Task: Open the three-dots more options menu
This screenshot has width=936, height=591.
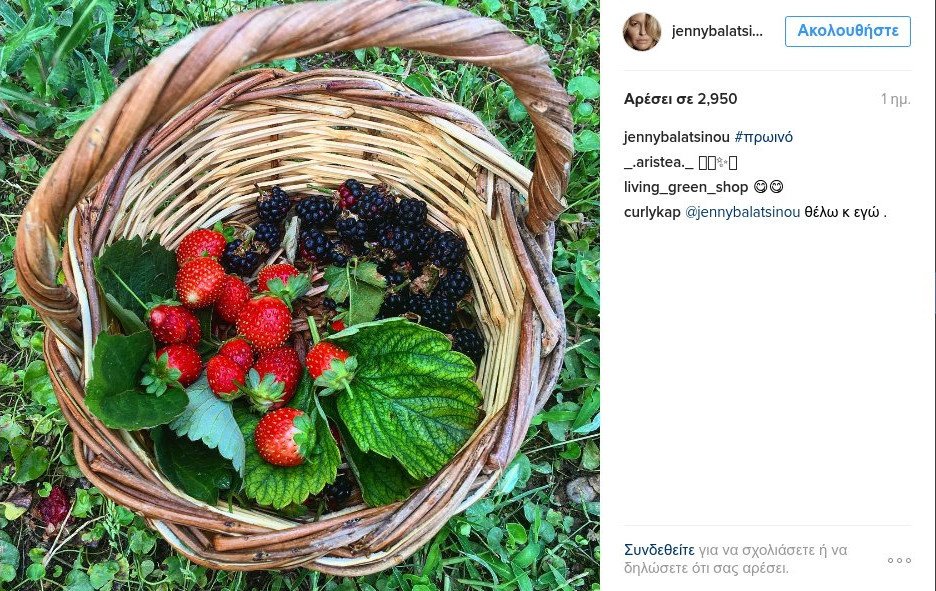Action: coord(899,560)
